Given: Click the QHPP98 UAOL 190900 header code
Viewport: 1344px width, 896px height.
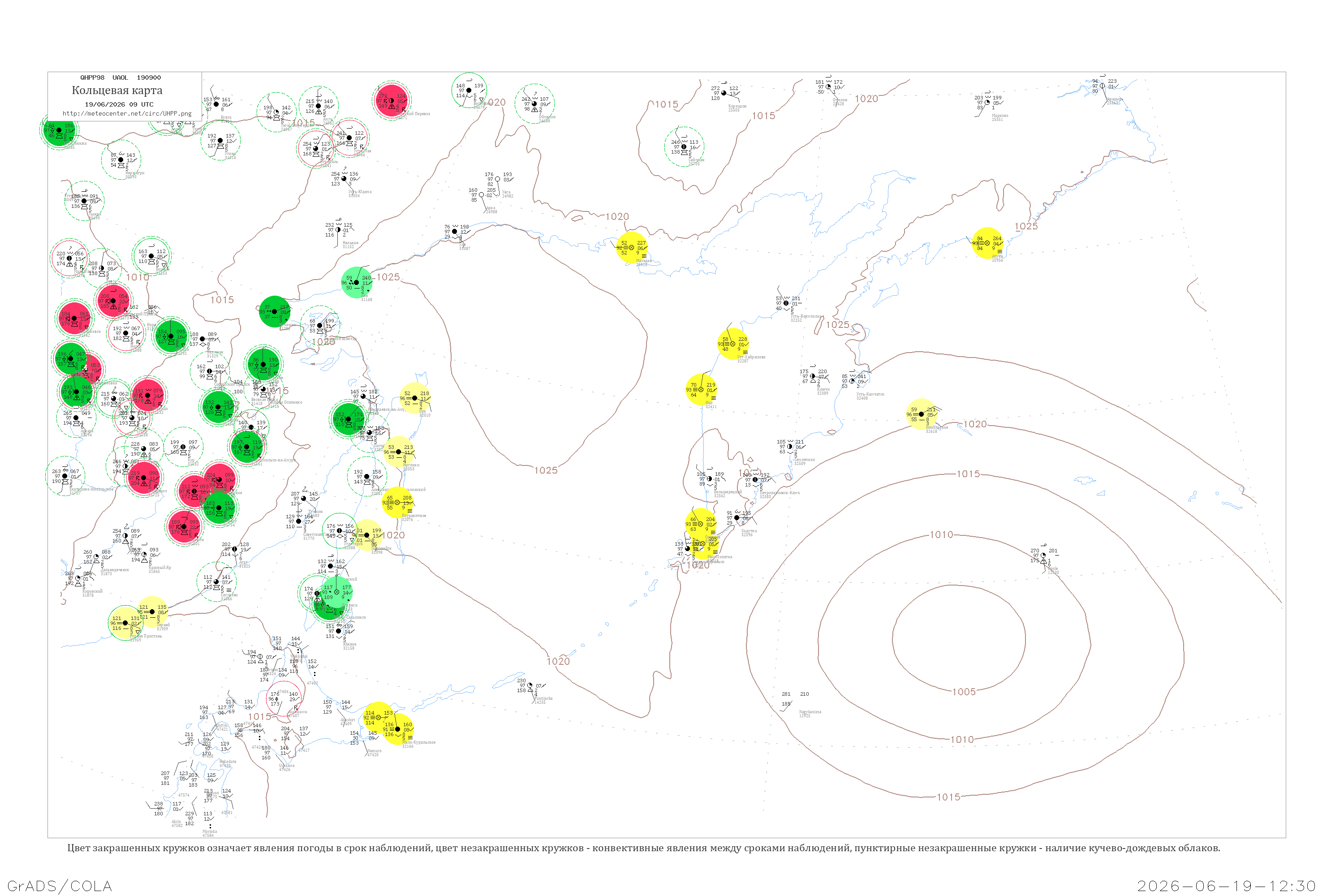Looking at the screenshot, I should [121, 78].
